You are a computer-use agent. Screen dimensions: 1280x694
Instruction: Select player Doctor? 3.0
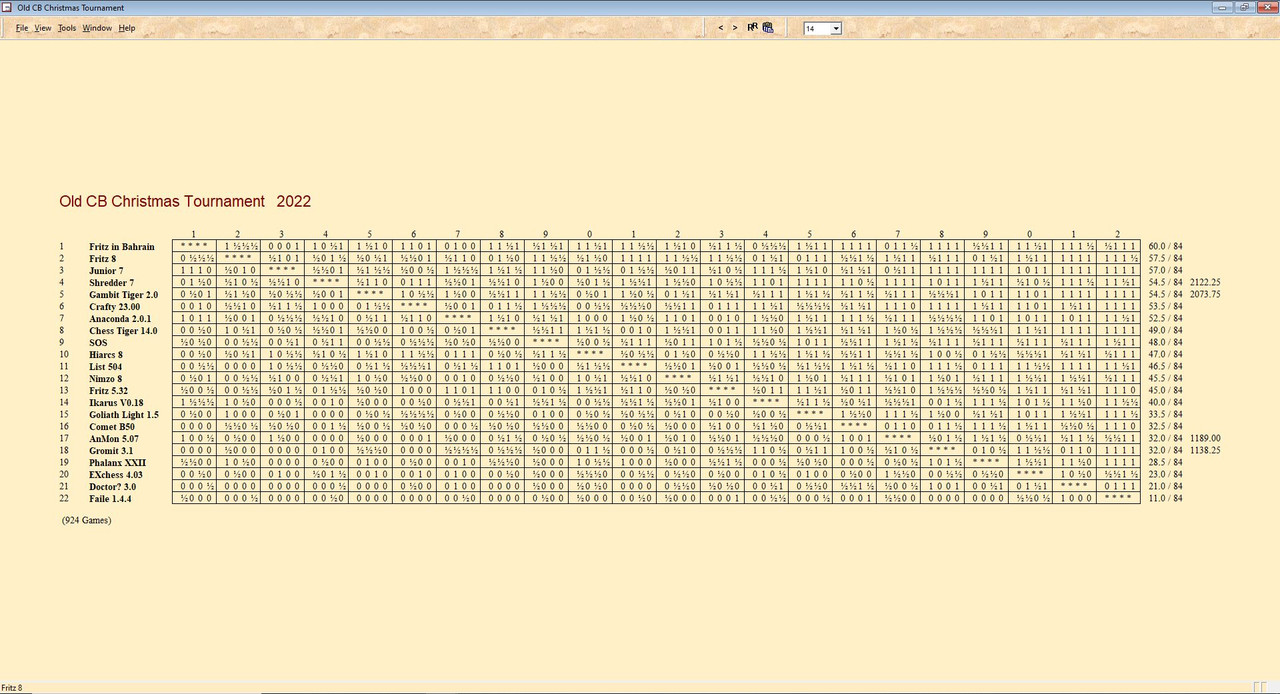pos(113,487)
